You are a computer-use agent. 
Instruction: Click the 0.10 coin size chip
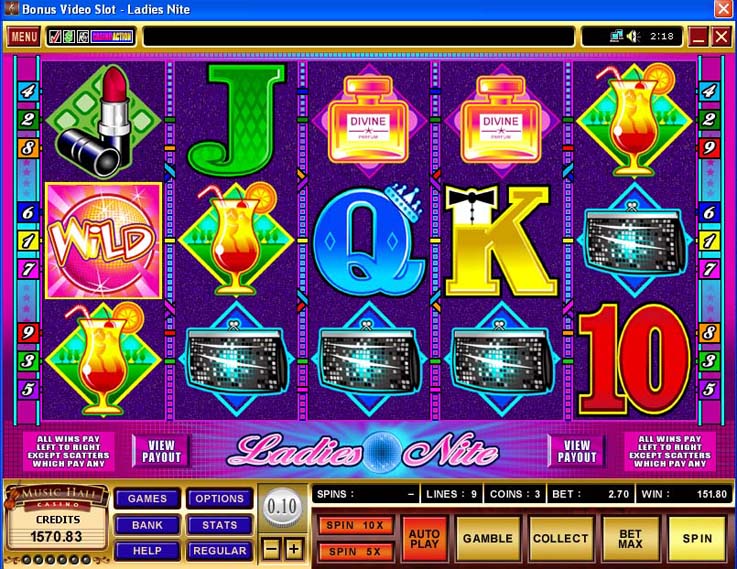click(282, 507)
